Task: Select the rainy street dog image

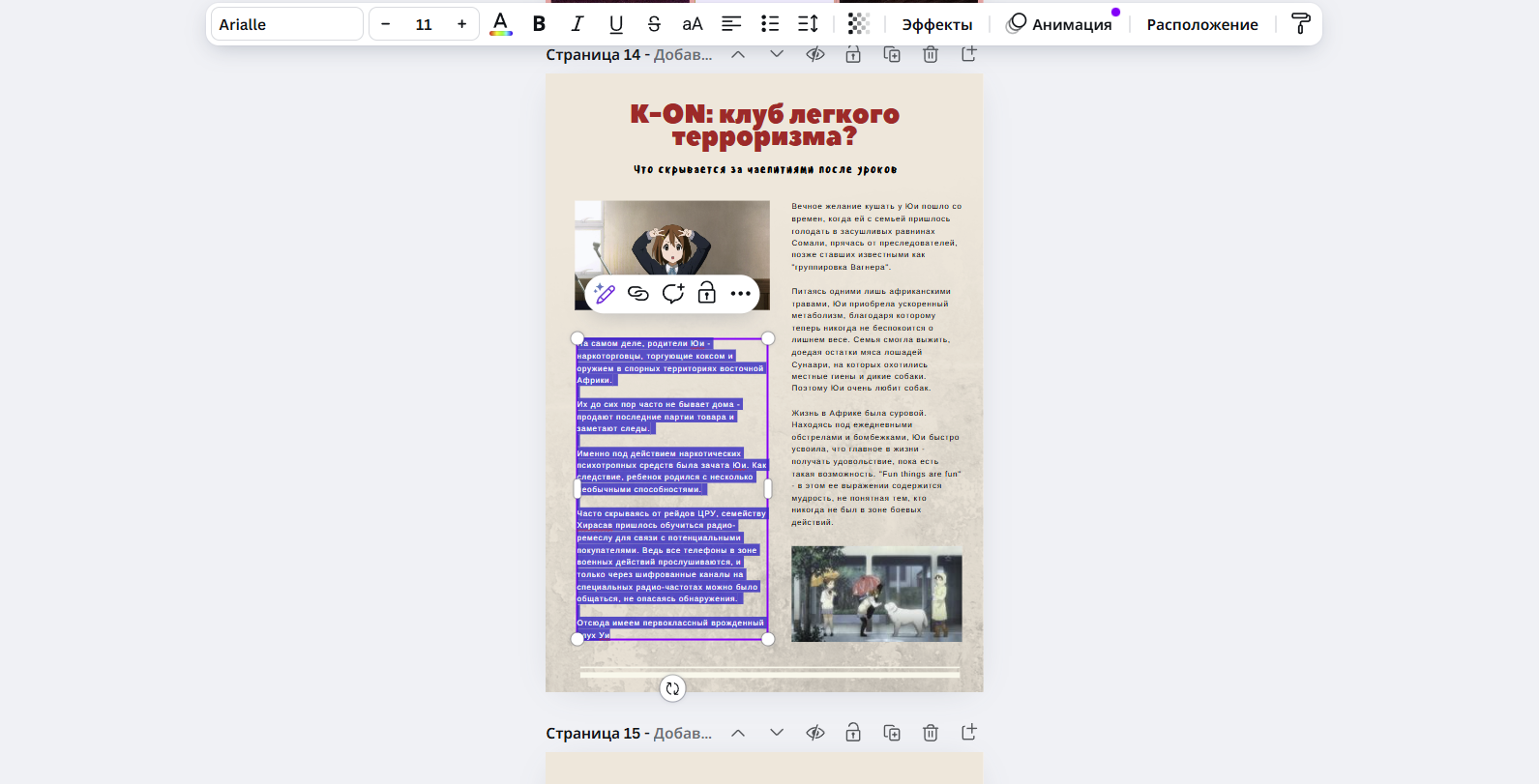Action: tap(876, 594)
